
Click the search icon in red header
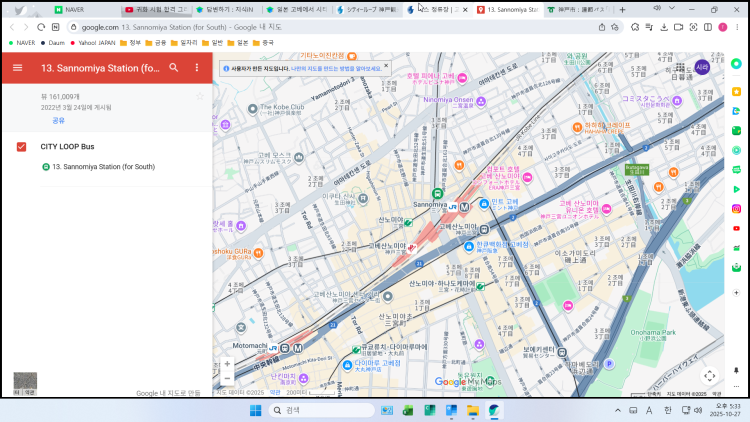pyautogui.click(x=174, y=68)
